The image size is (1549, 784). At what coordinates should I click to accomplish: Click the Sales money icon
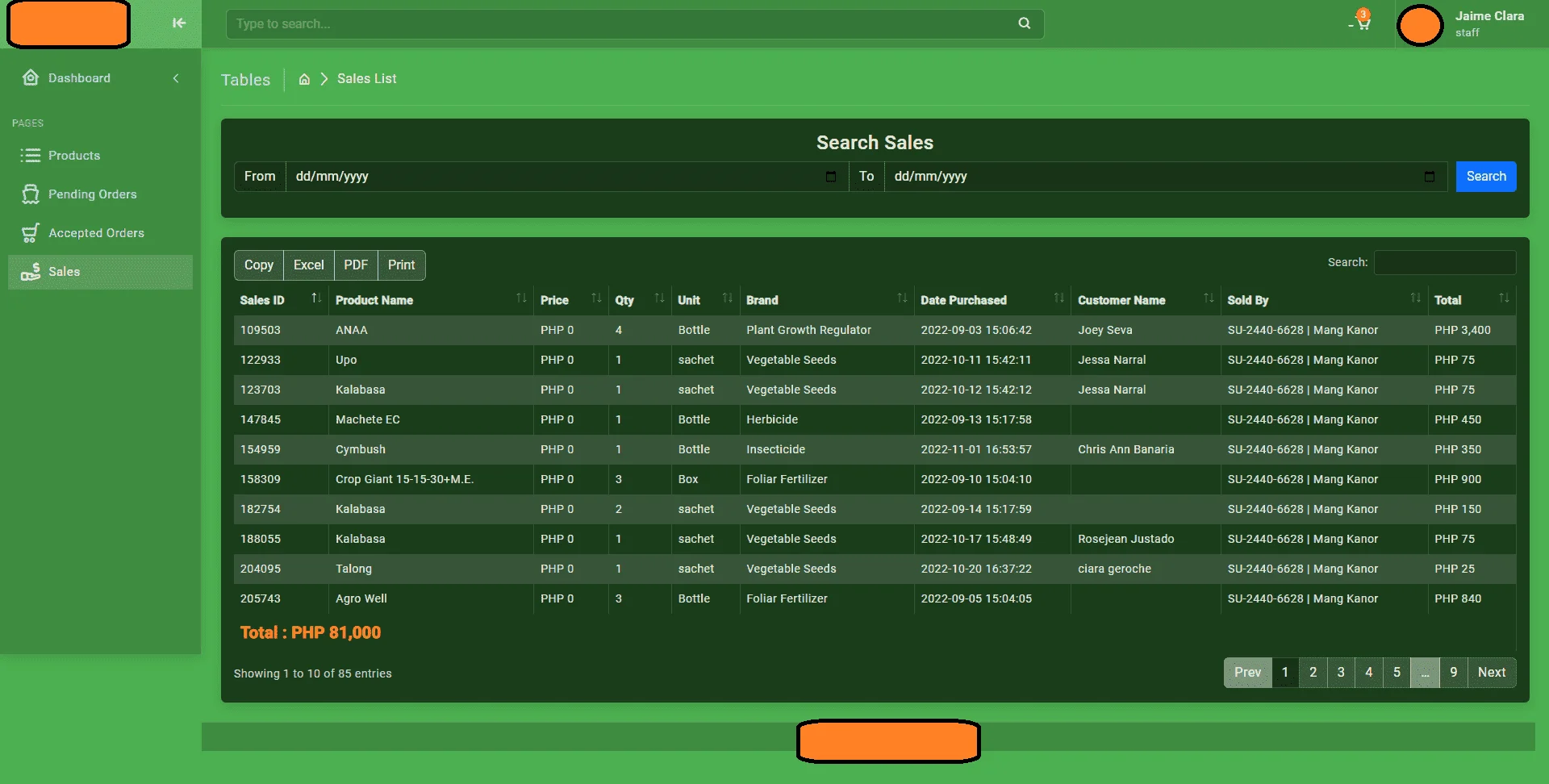pyautogui.click(x=31, y=272)
